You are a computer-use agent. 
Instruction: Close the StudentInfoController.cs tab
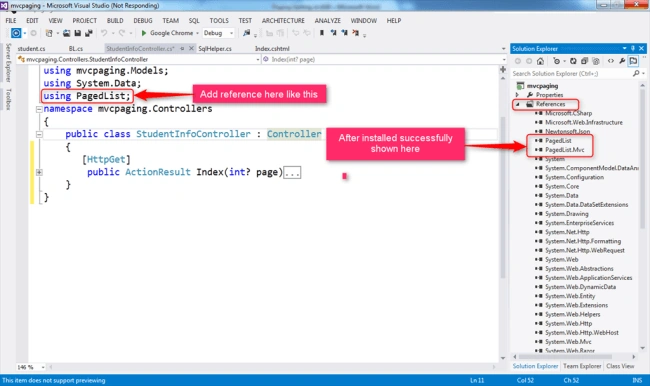[x=191, y=49]
